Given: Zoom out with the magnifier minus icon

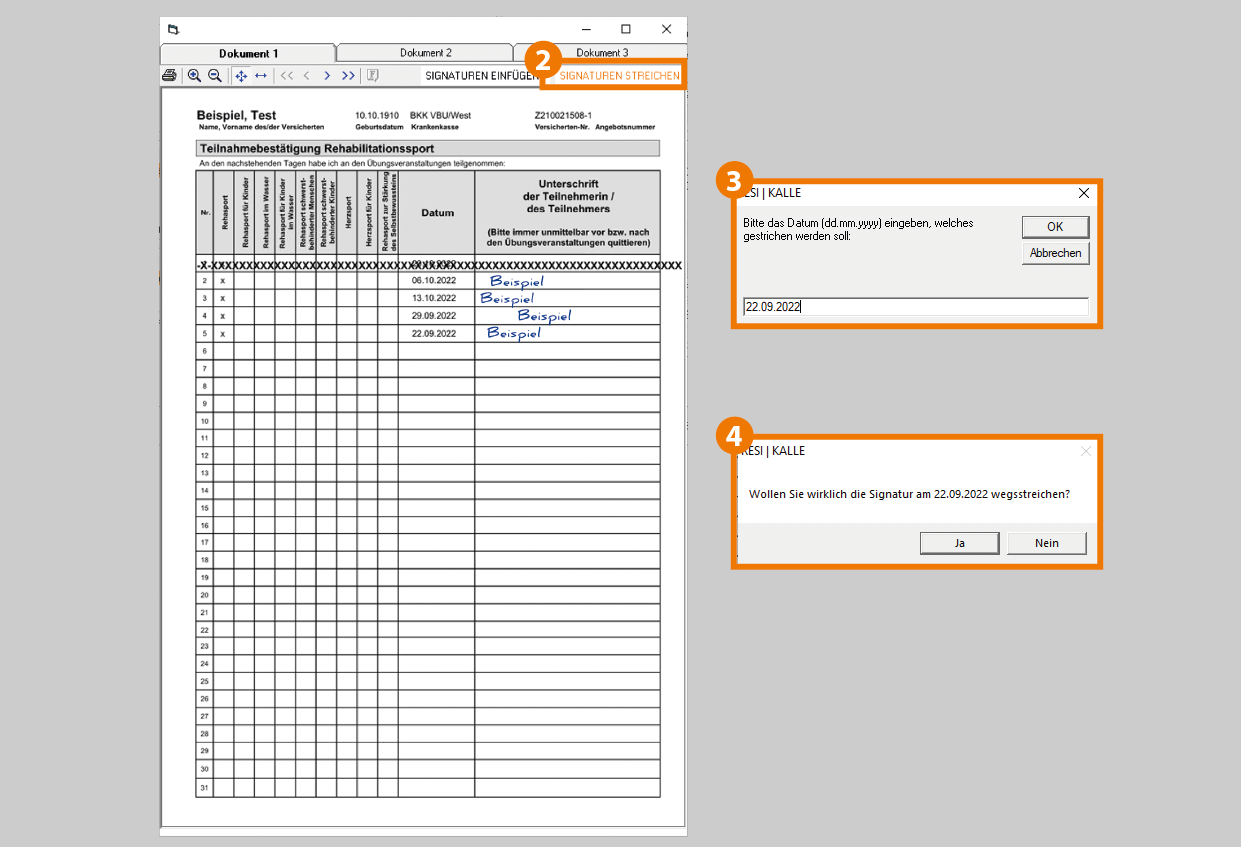Looking at the screenshot, I should 214,76.
